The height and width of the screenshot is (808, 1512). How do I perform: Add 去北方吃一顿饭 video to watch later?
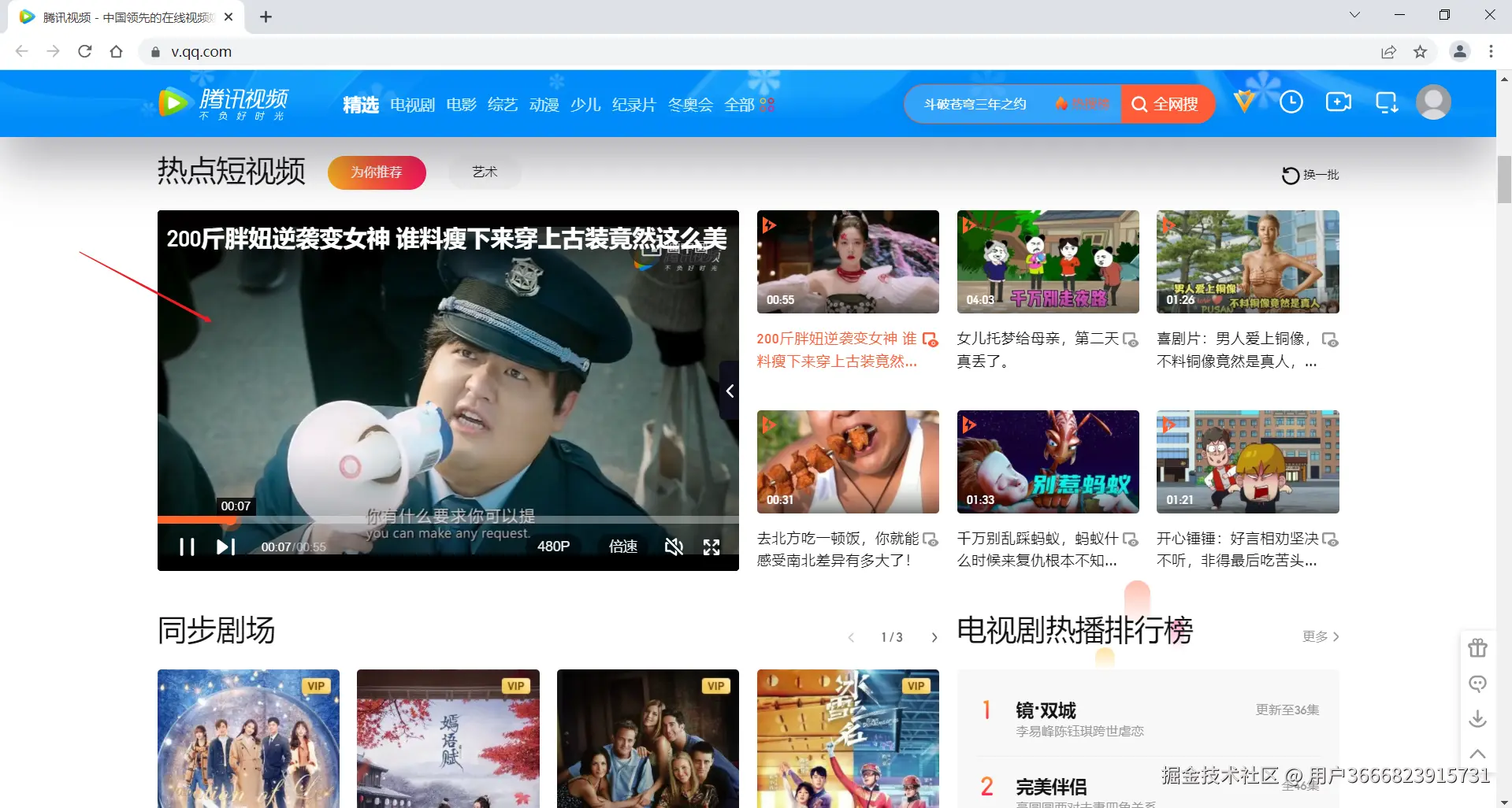tap(931, 539)
